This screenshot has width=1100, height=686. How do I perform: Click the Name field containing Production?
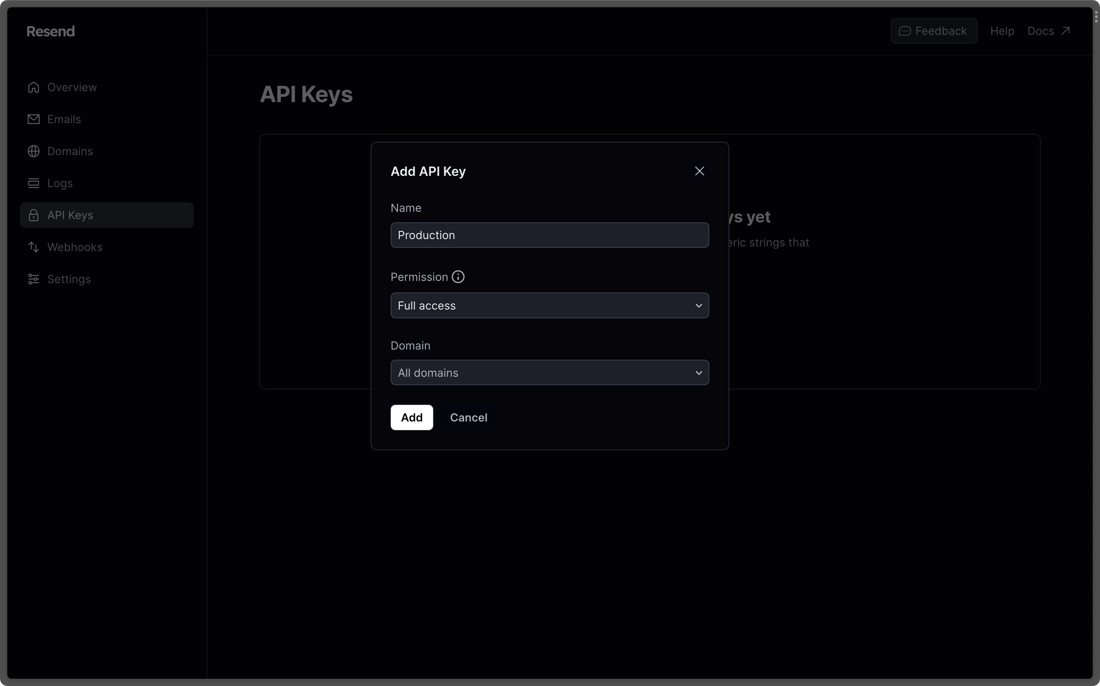tap(549, 235)
